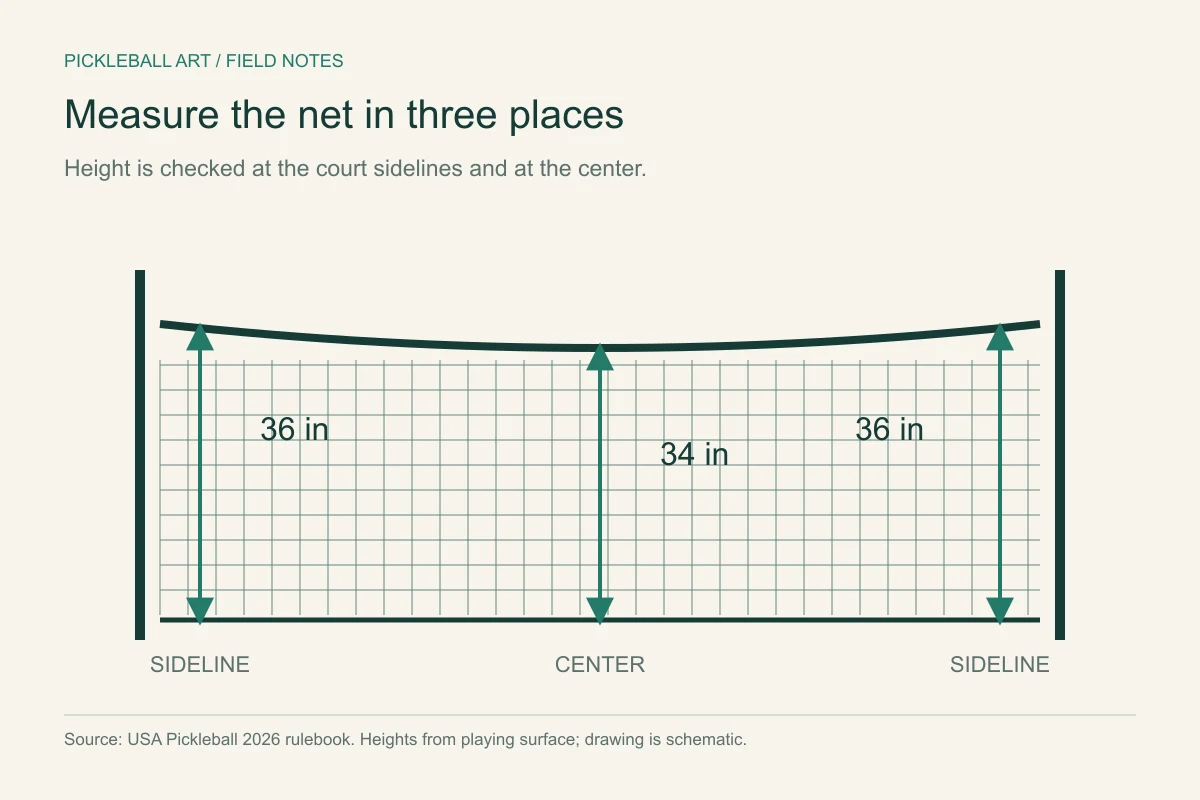Click the 34 in center label
Screen dimensions: 1200x800
point(694,454)
